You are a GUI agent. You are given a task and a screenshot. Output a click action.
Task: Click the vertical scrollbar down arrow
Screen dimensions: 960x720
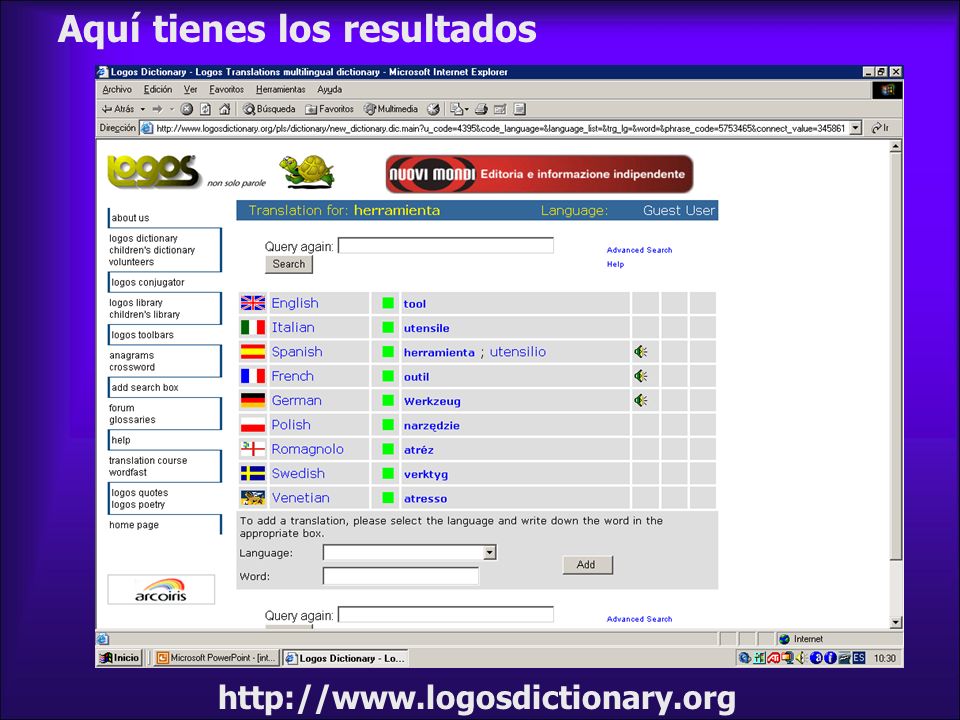[895, 623]
